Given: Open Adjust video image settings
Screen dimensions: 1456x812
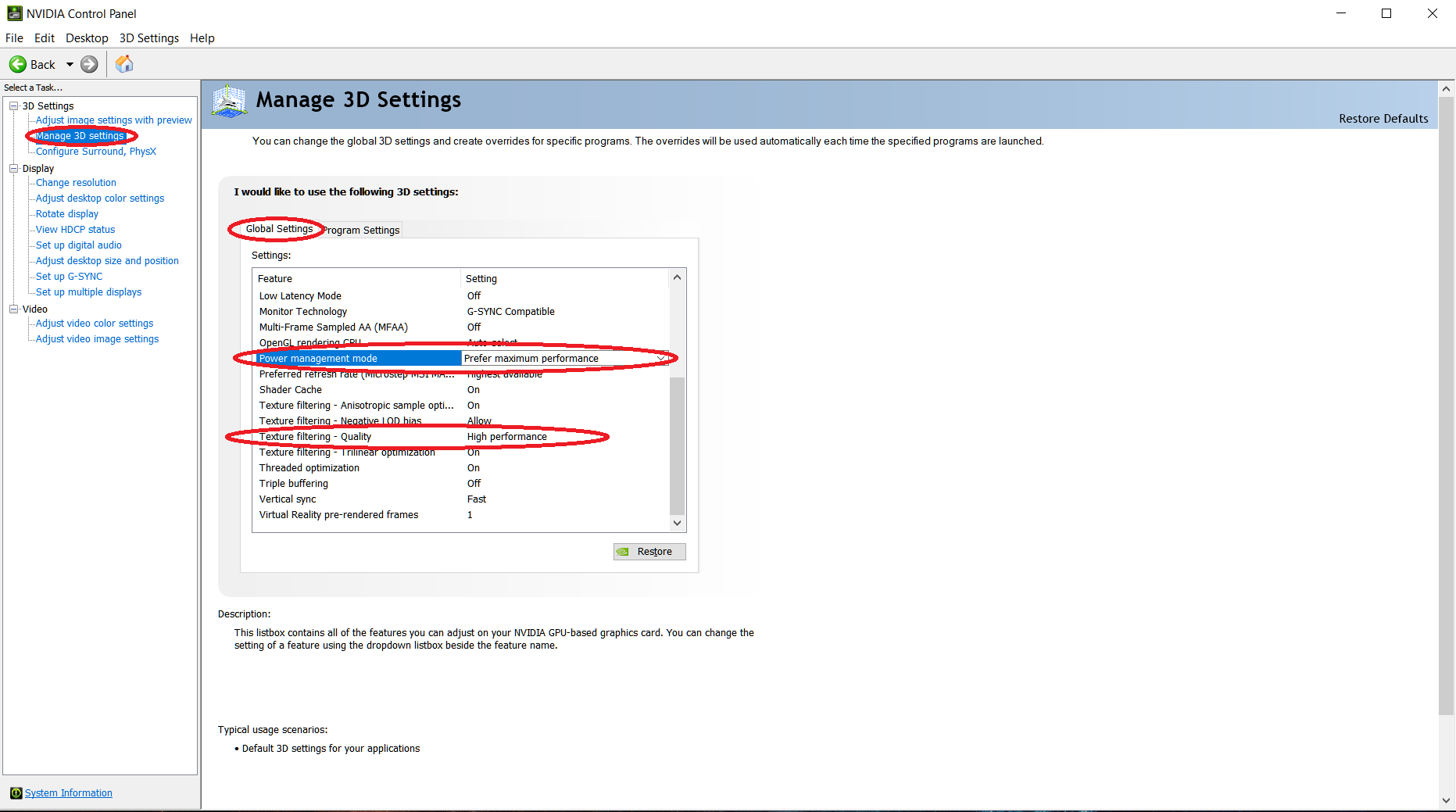Looking at the screenshot, I should [x=97, y=339].
